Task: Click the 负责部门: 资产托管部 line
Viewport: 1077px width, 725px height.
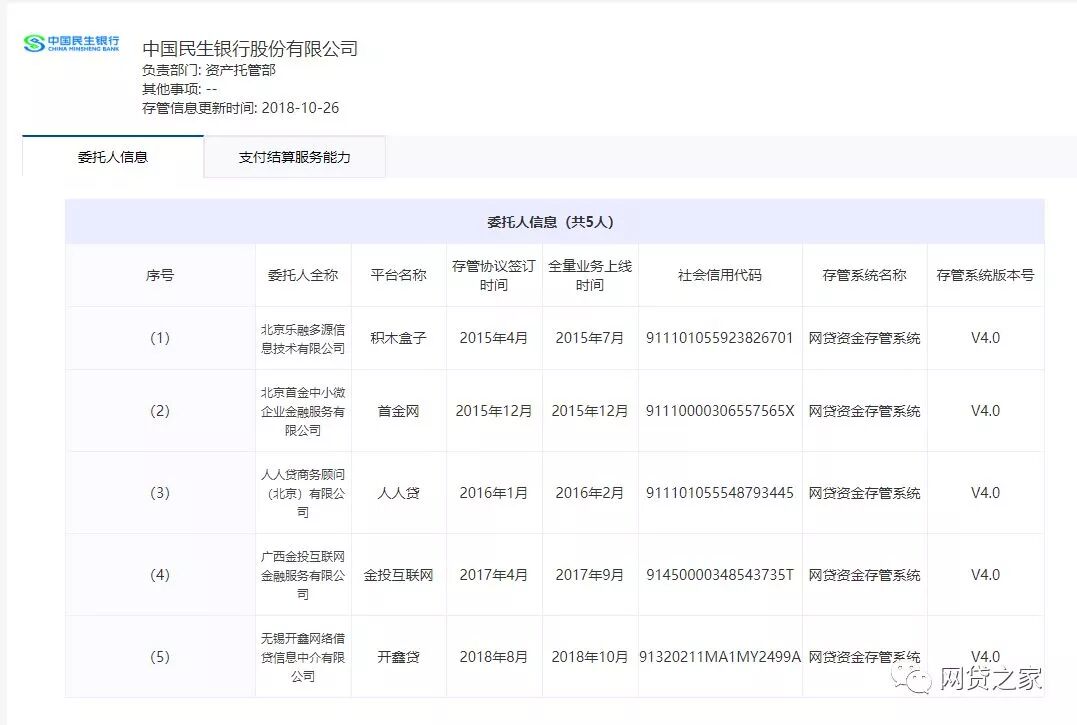Action: (209, 70)
